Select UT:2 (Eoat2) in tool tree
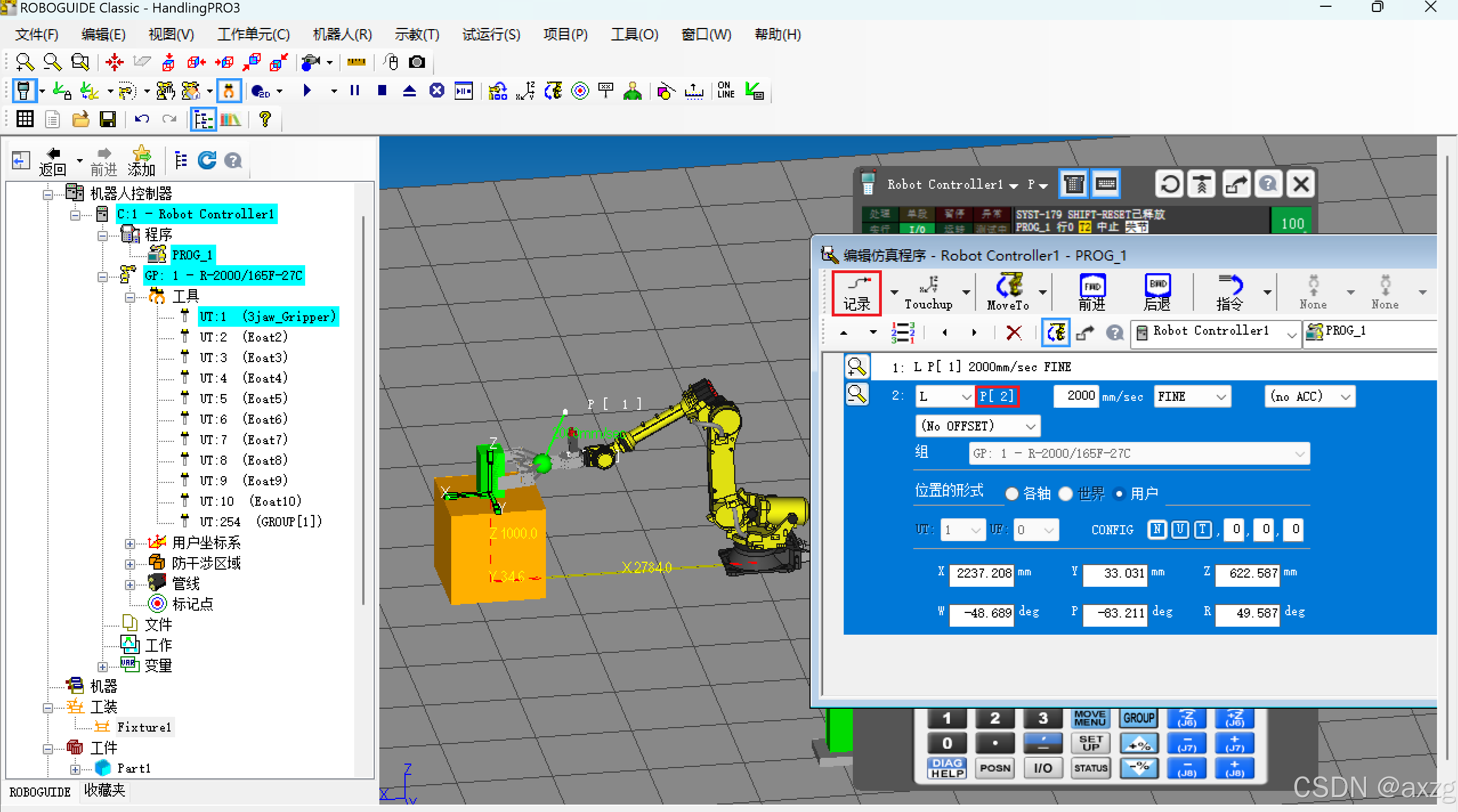The height and width of the screenshot is (812, 1458). (244, 337)
